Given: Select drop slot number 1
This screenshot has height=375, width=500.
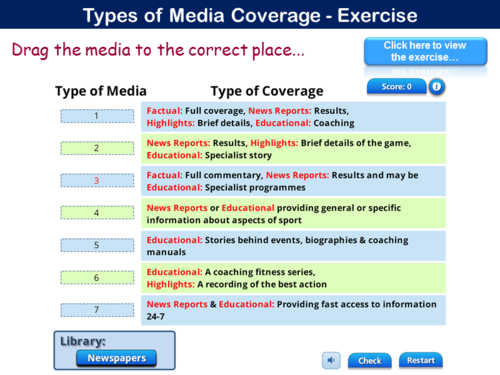Looking at the screenshot, I should [x=97, y=116].
